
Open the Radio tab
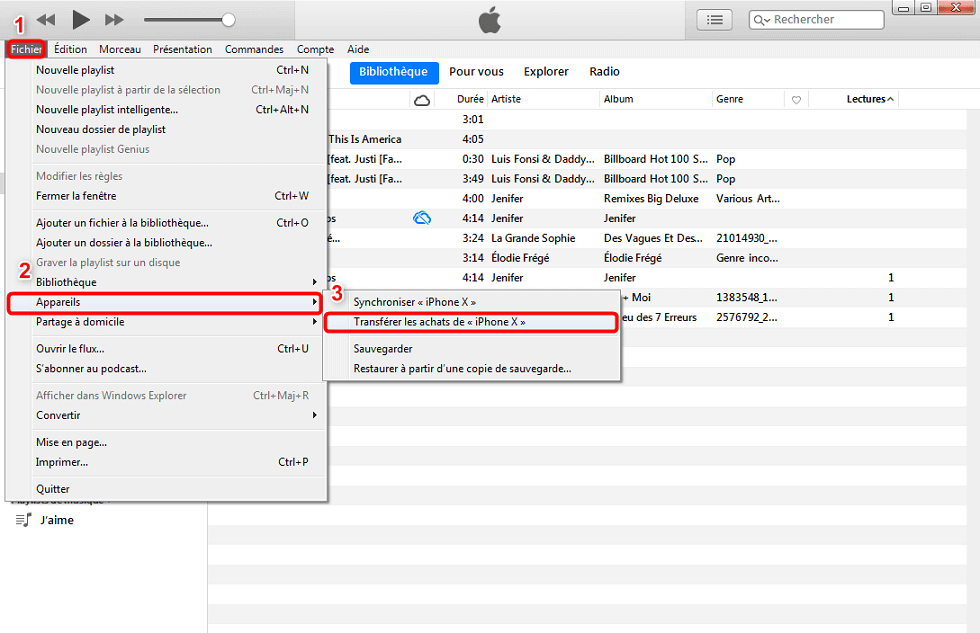tap(604, 72)
